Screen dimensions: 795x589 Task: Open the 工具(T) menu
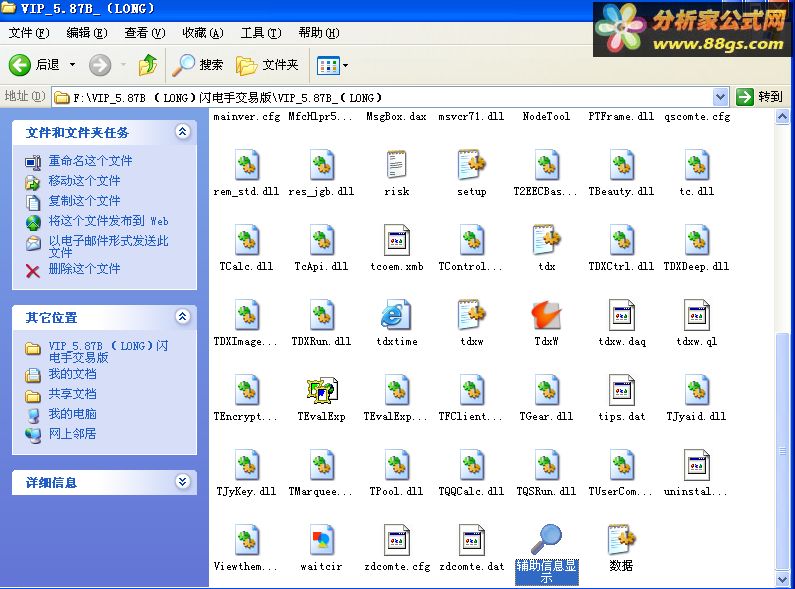click(x=261, y=33)
